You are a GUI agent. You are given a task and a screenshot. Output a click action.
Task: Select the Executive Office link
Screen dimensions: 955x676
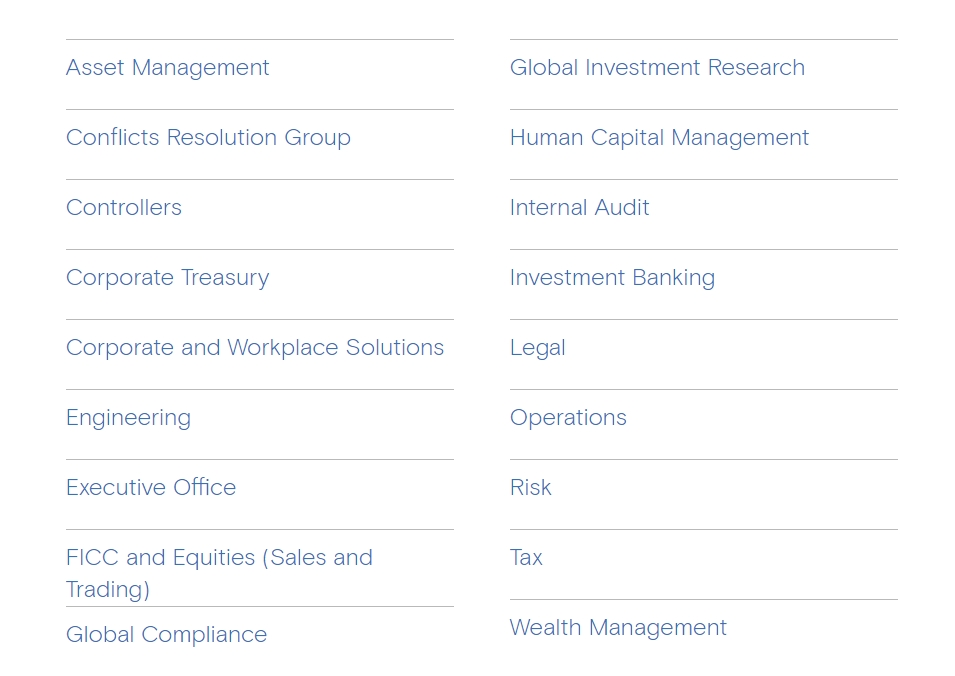151,488
